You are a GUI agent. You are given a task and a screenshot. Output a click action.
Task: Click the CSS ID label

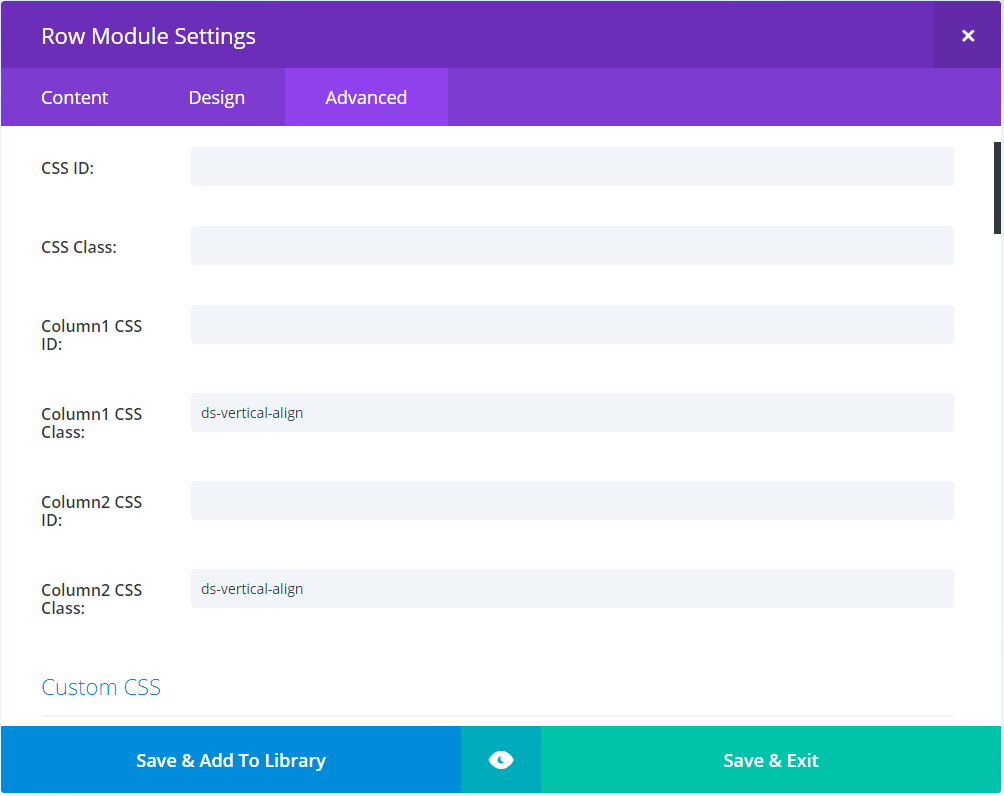pyautogui.click(x=66, y=167)
